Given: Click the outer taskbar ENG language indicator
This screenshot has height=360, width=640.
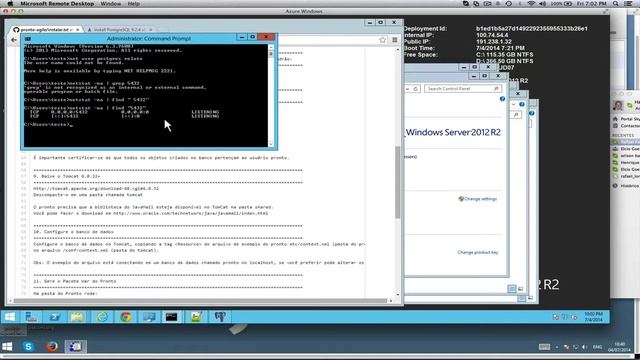Looking at the screenshot, I should click(x=597, y=347).
